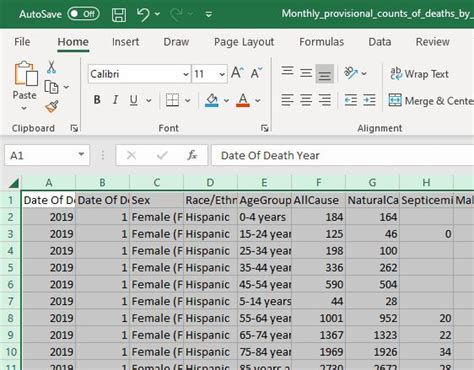Click the Undo arrow icon
The height and width of the screenshot is (370, 474).
click(143, 14)
